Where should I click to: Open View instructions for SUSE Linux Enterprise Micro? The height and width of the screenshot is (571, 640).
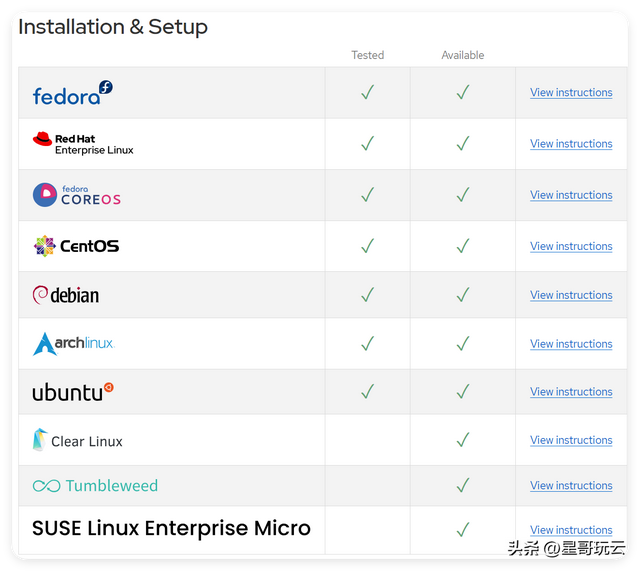click(x=571, y=530)
